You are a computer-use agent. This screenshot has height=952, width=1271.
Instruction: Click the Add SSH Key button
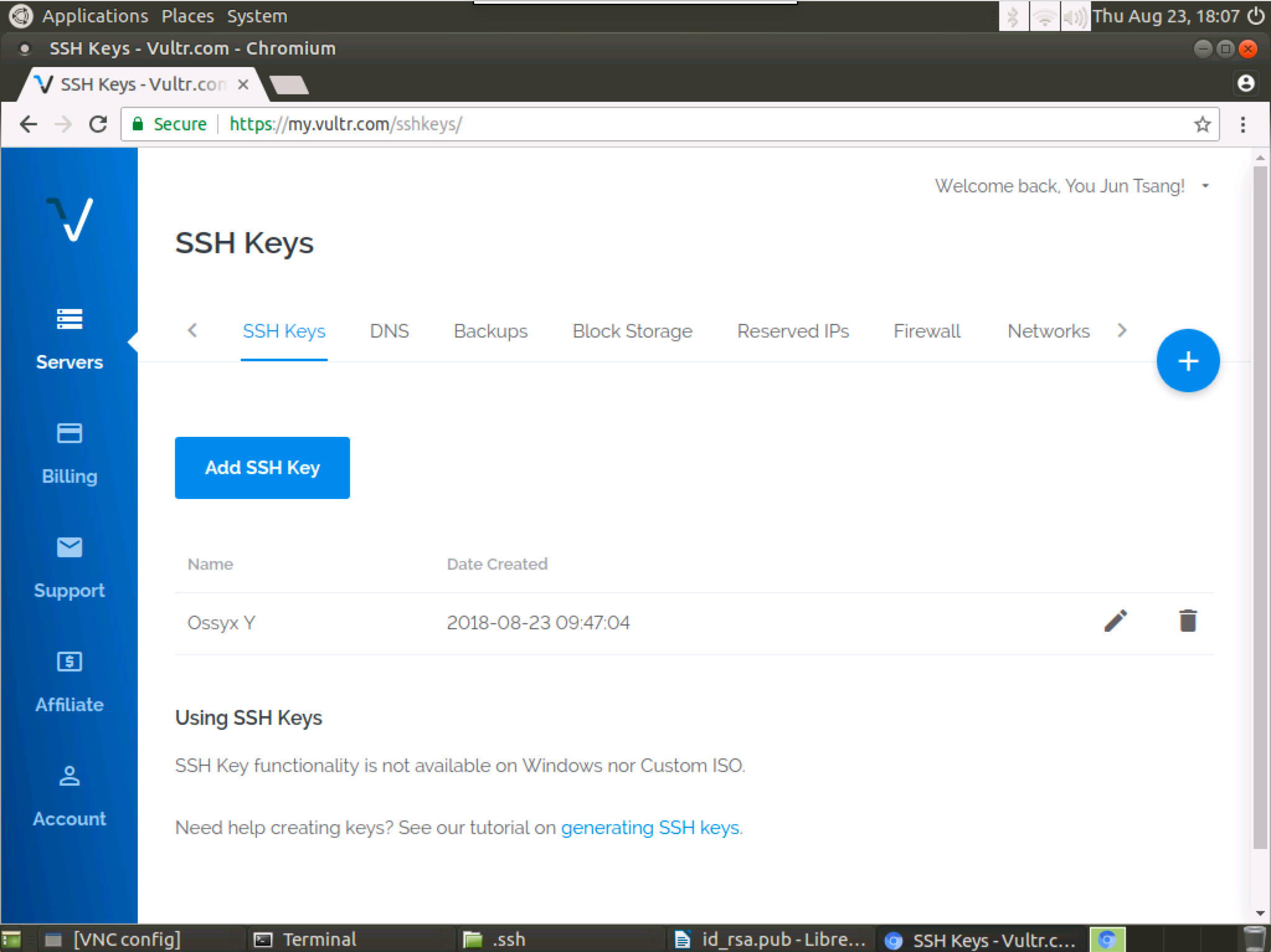point(262,467)
